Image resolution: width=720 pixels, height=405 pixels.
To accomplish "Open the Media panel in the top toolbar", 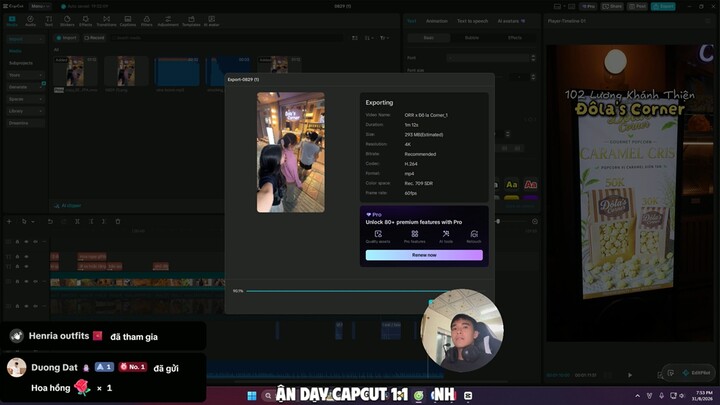I will (12, 21).
